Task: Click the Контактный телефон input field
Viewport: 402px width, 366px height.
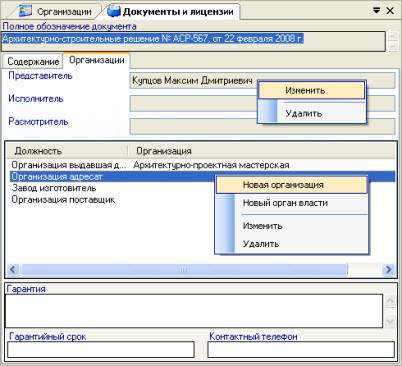Action: click(x=301, y=350)
